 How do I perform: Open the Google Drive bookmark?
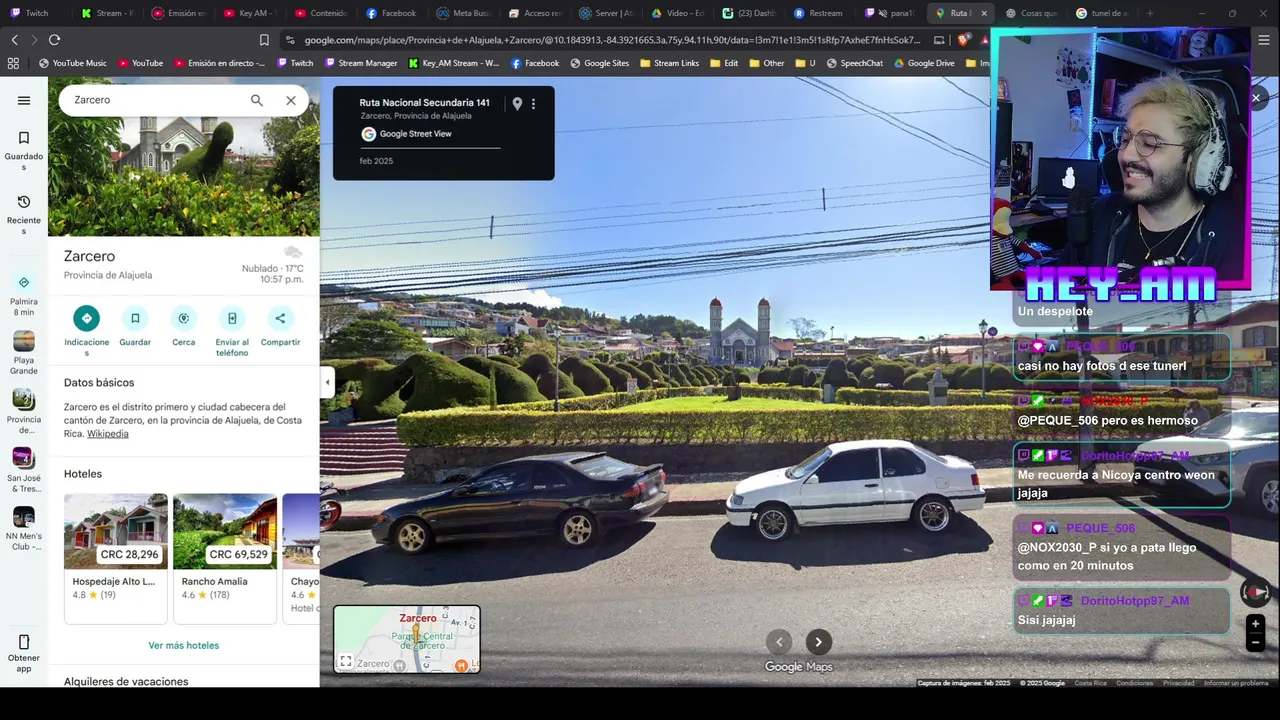(924, 63)
